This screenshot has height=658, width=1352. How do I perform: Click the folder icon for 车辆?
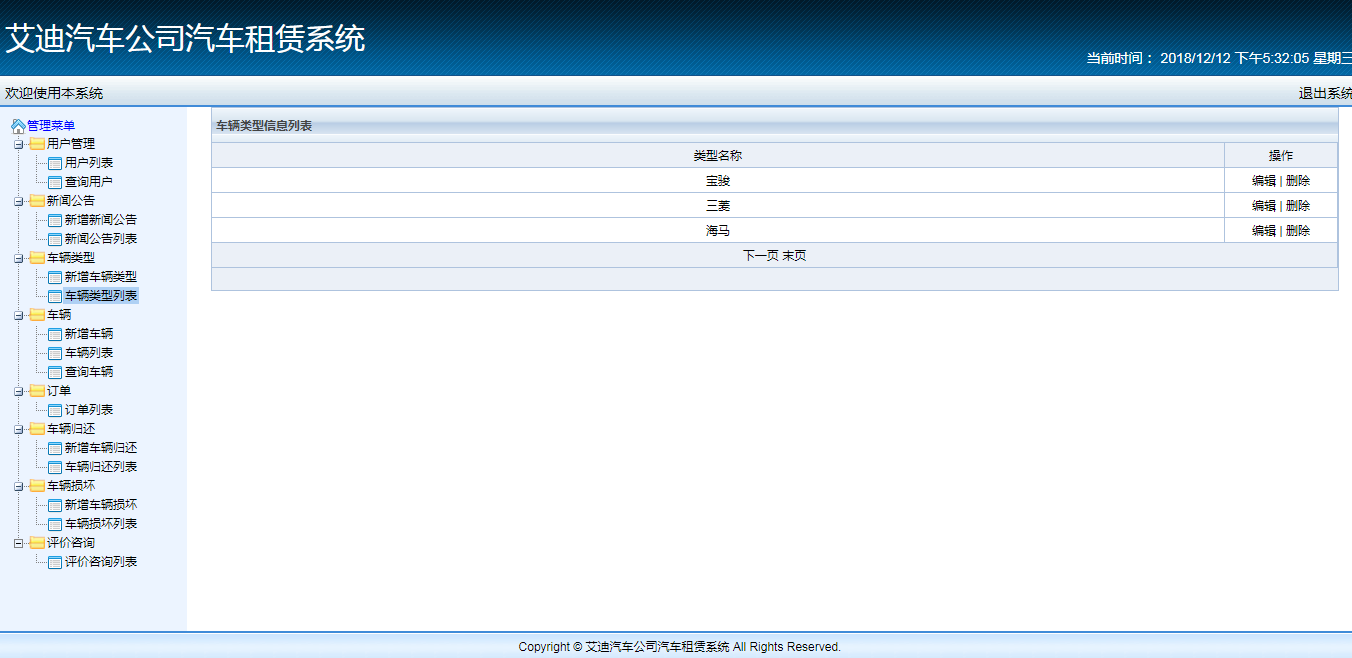click(37, 315)
